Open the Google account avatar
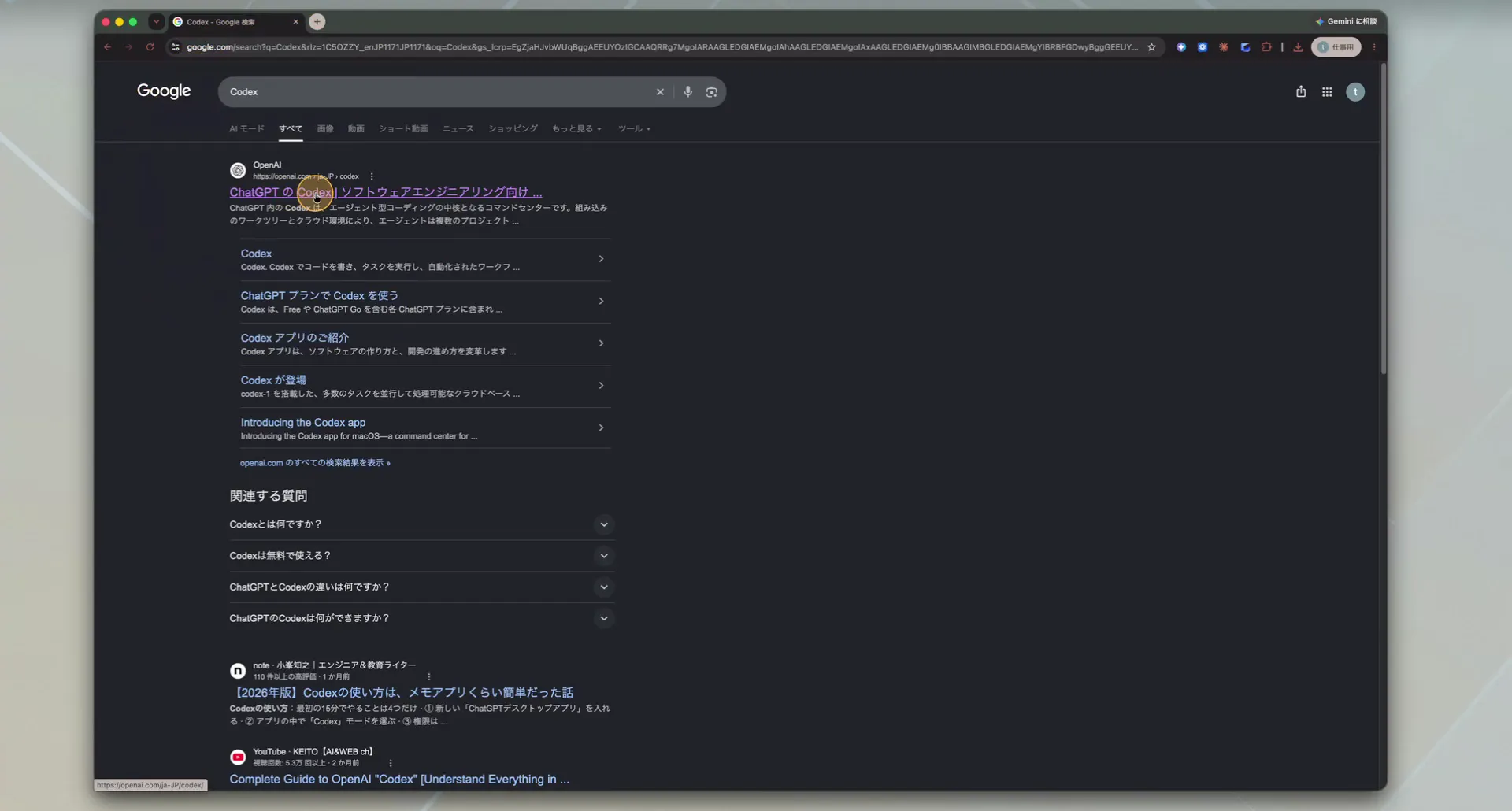The image size is (1512, 811). 1355,92
